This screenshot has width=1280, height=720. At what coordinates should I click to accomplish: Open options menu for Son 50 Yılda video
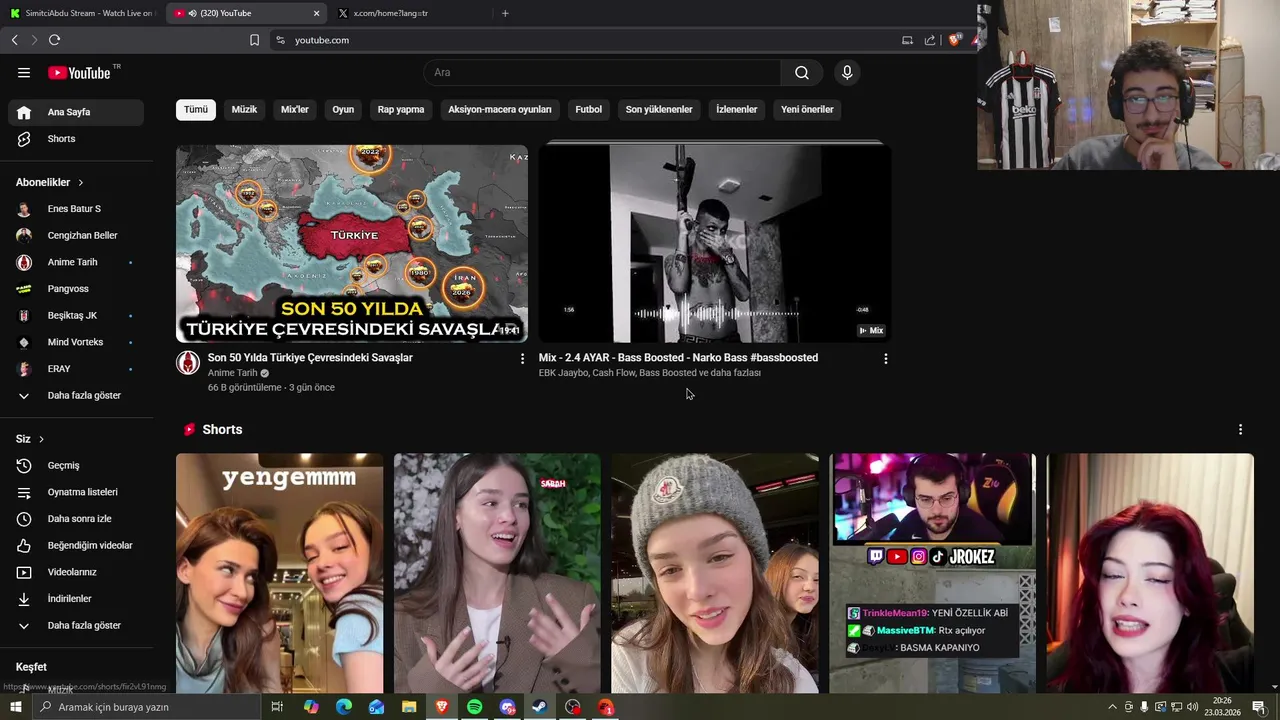(x=522, y=358)
